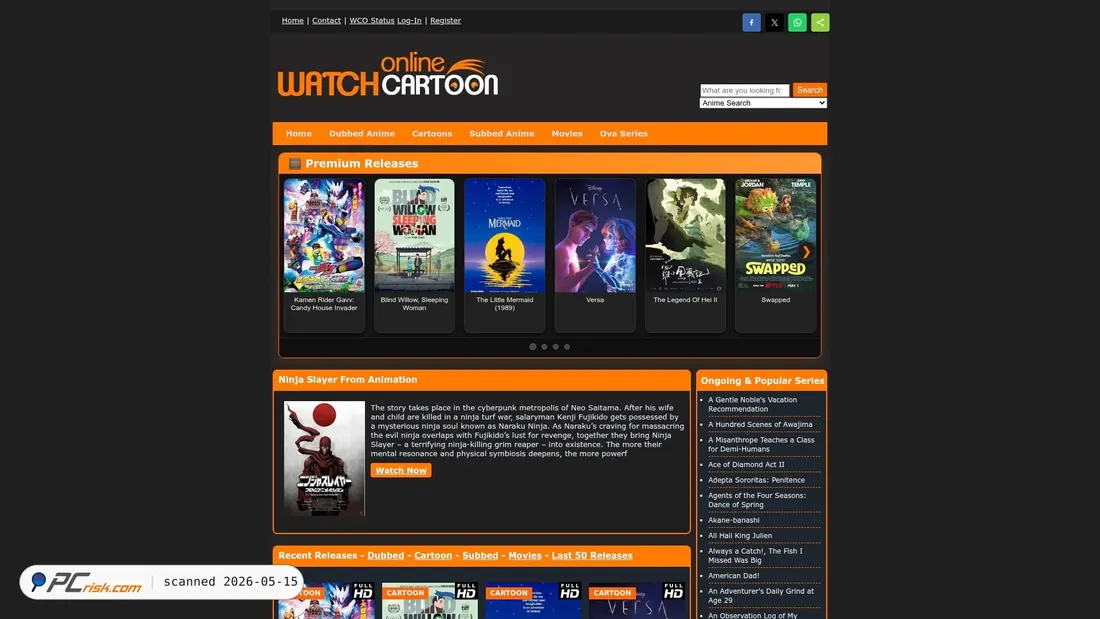Click the 'Ninja Slayer From Animation' heading
The width and height of the screenshot is (1100, 619).
coord(348,380)
